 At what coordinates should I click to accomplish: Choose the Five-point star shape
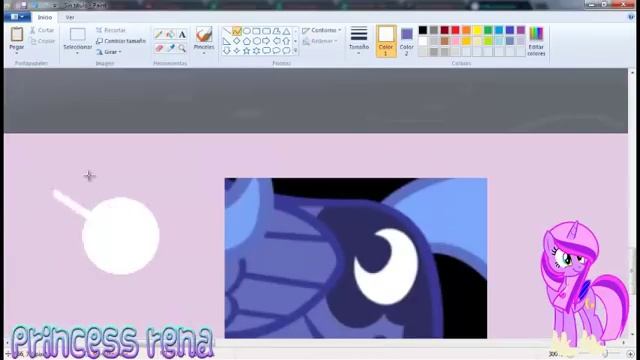(247, 51)
